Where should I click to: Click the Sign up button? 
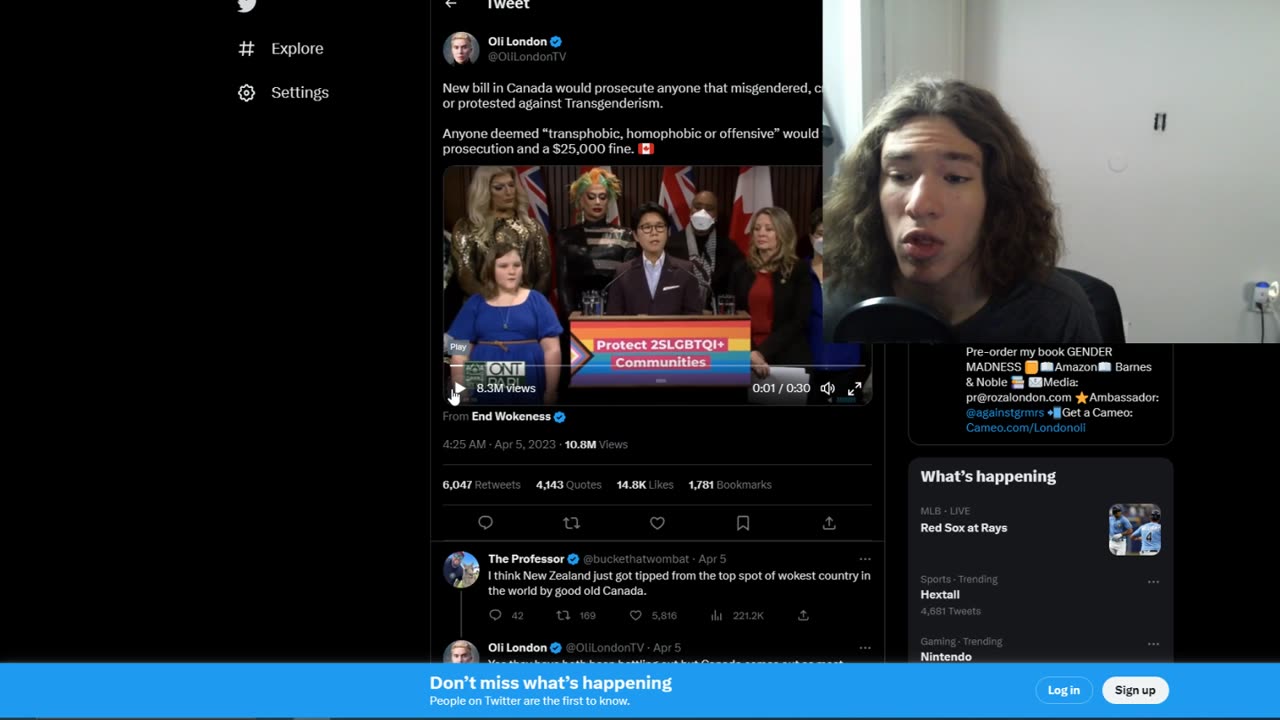tap(1135, 690)
